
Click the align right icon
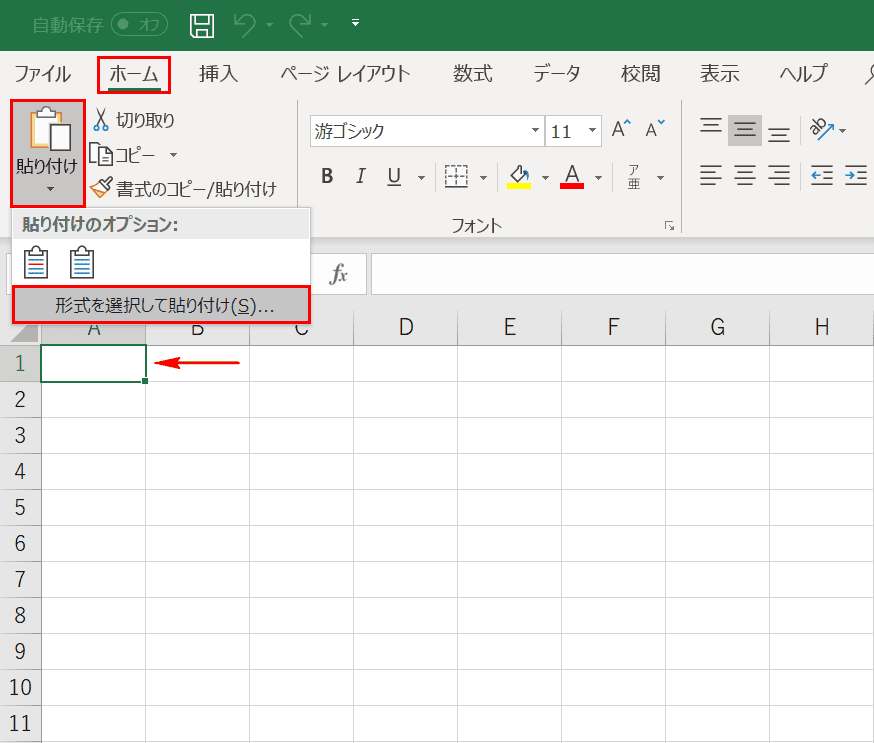[x=779, y=176]
